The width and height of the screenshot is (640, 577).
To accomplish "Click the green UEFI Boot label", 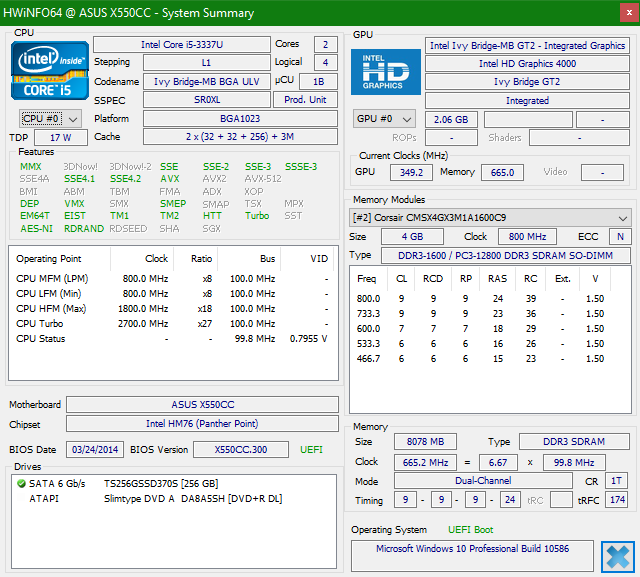I will point(471,530).
